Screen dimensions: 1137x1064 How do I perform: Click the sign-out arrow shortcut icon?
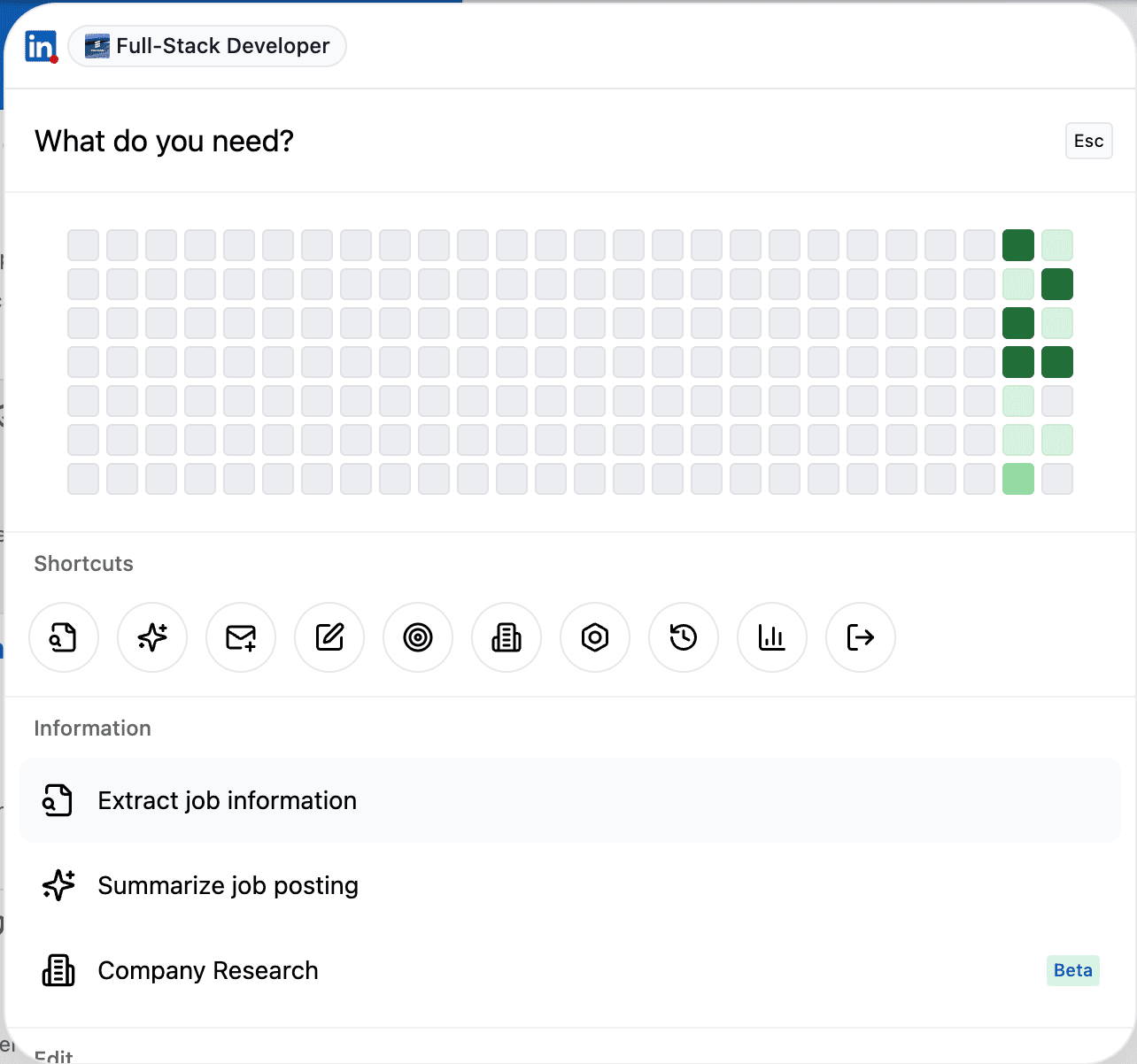coord(861,637)
